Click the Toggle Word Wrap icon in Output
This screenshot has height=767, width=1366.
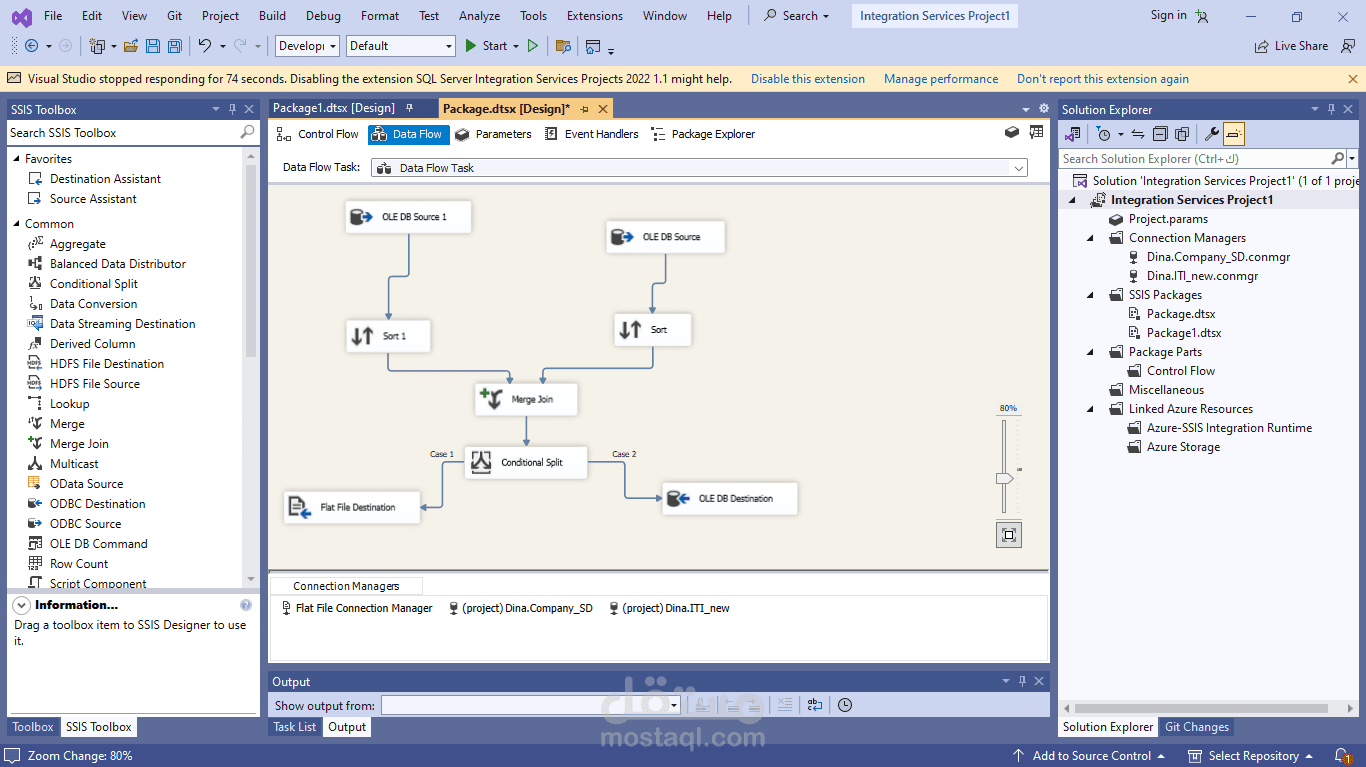coord(815,705)
